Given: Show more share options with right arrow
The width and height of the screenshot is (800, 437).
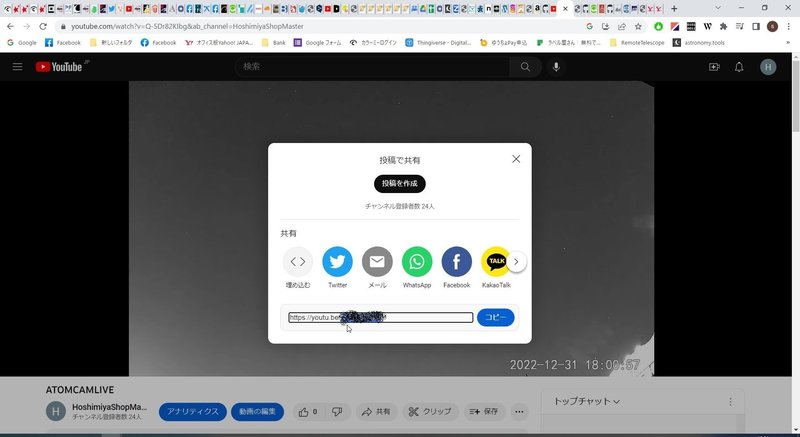Looking at the screenshot, I should point(516,262).
